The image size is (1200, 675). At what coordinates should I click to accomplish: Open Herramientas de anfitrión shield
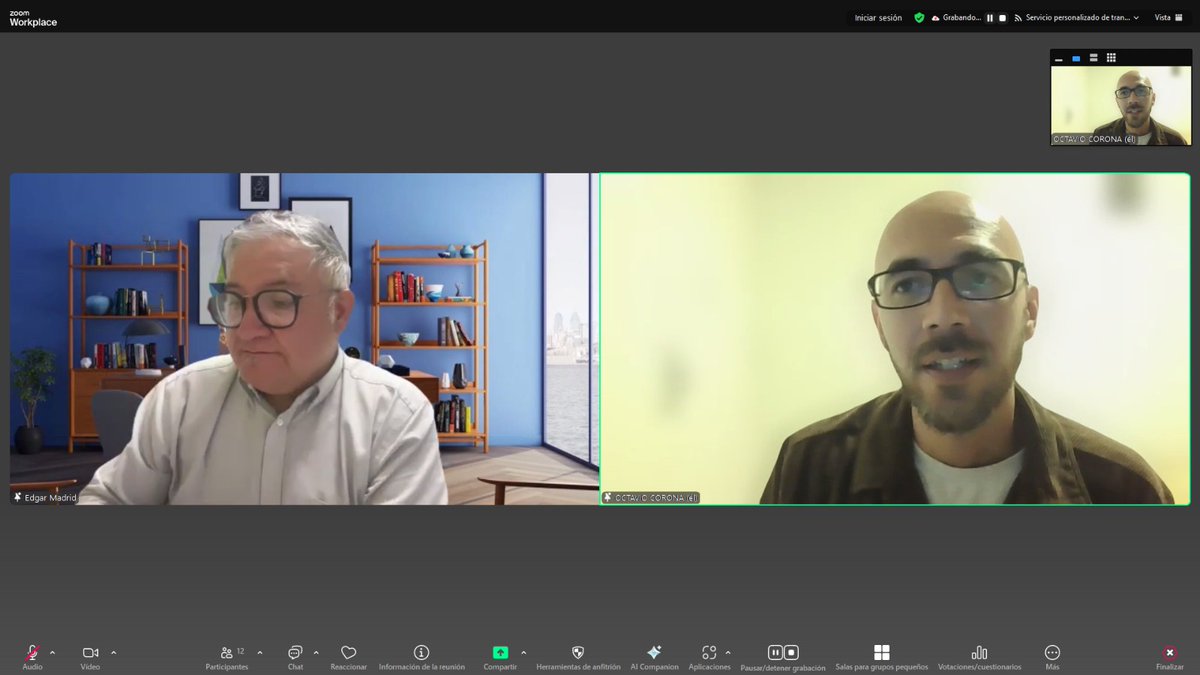click(x=578, y=656)
